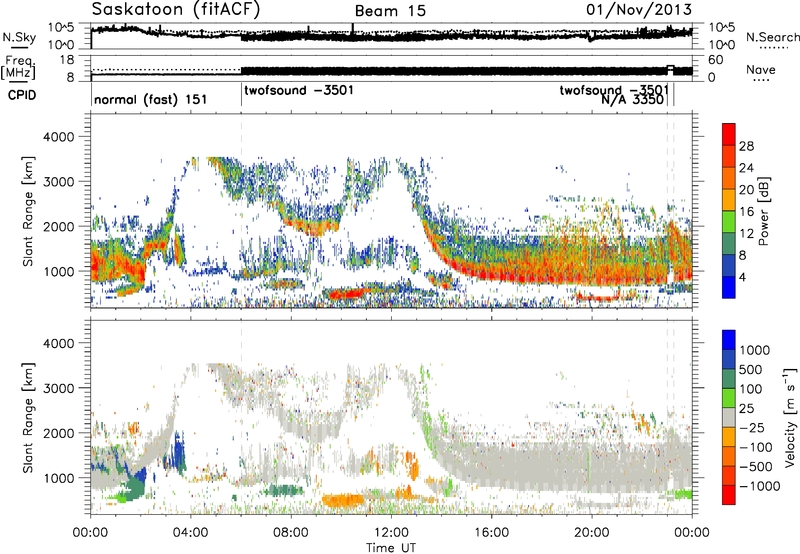This screenshot has height=554, width=800.
Task: Click the red bottom segment of the Velocity bar
Action: (x=729, y=495)
